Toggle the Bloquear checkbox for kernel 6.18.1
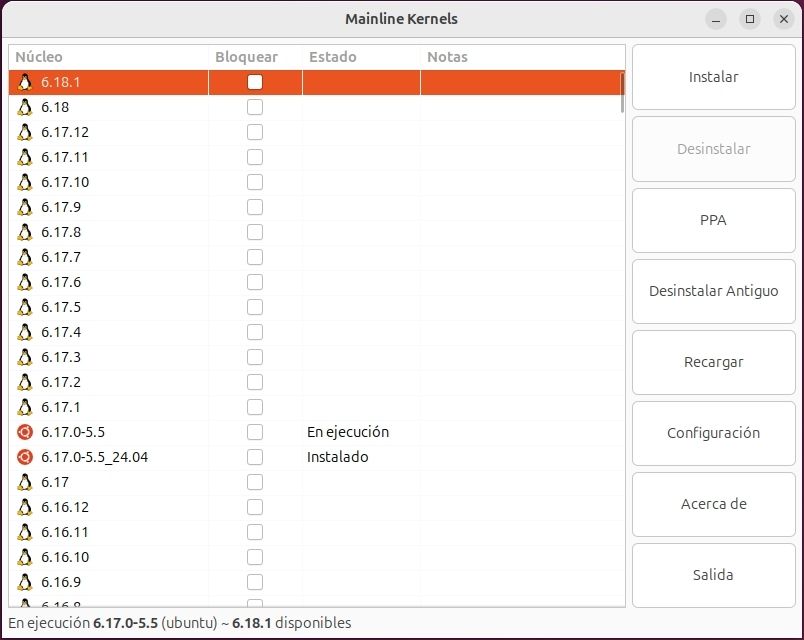Screen dimensions: 804x640 [255, 82]
